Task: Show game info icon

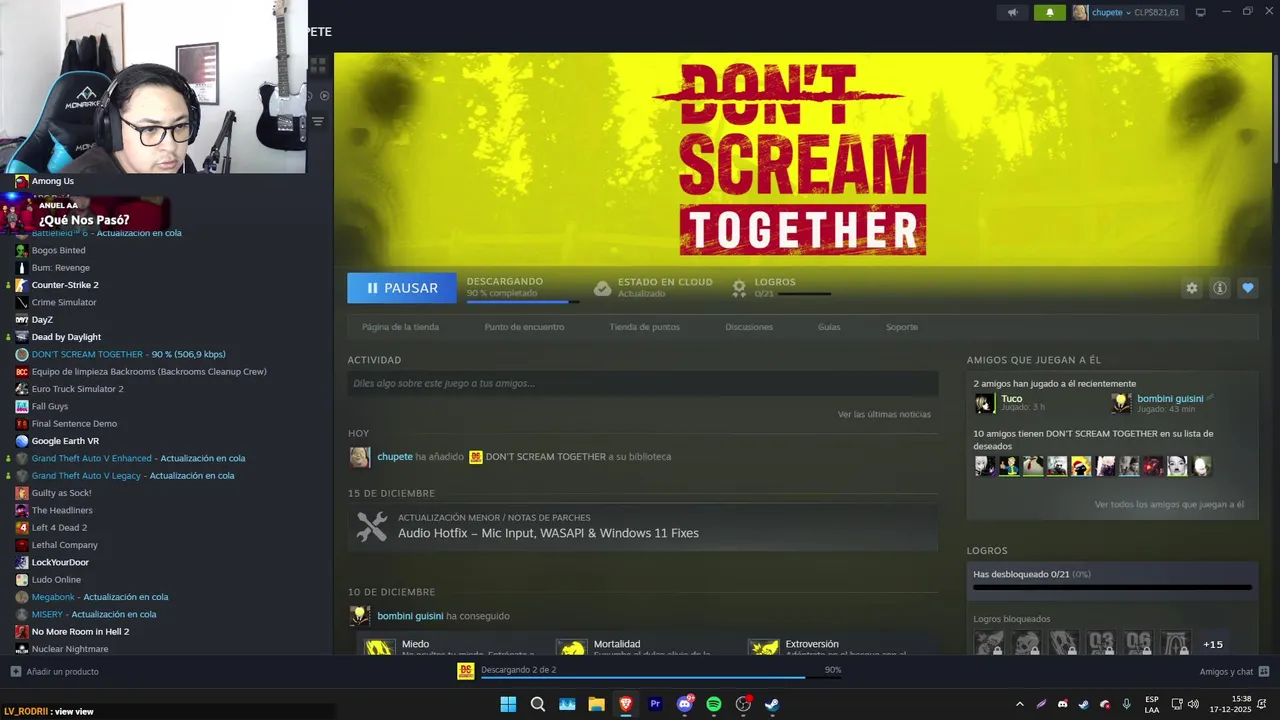Action: (1220, 288)
